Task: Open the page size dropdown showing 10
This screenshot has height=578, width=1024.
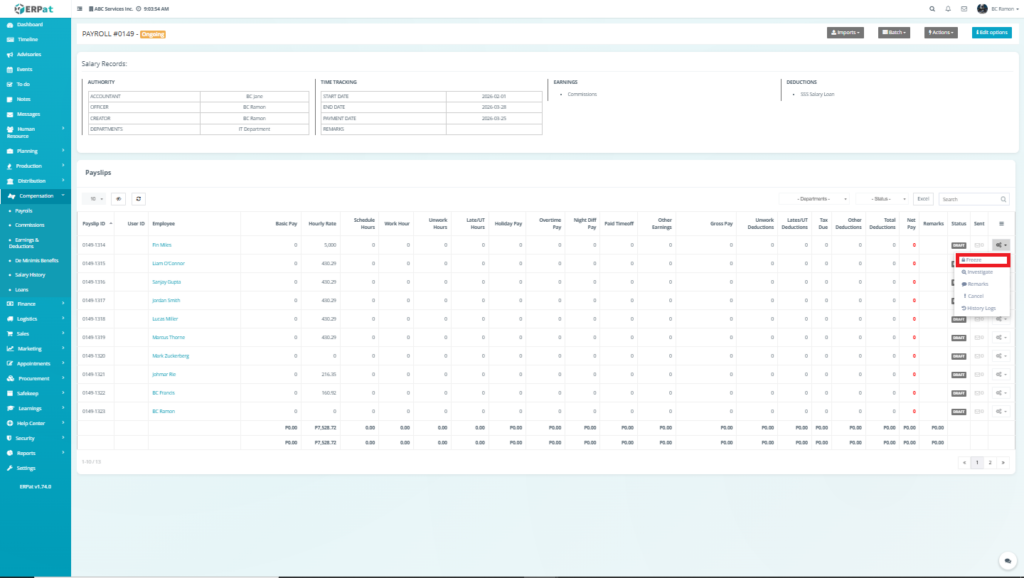Action: click(x=94, y=199)
